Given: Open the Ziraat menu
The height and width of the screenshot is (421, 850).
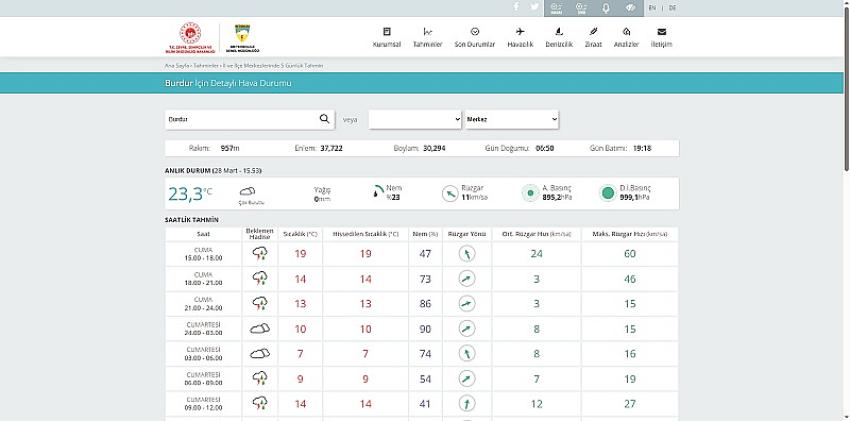Looking at the screenshot, I should [x=593, y=37].
